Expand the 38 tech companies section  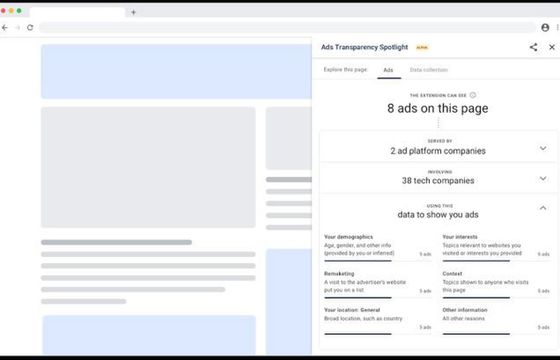[x=438, y=178]
